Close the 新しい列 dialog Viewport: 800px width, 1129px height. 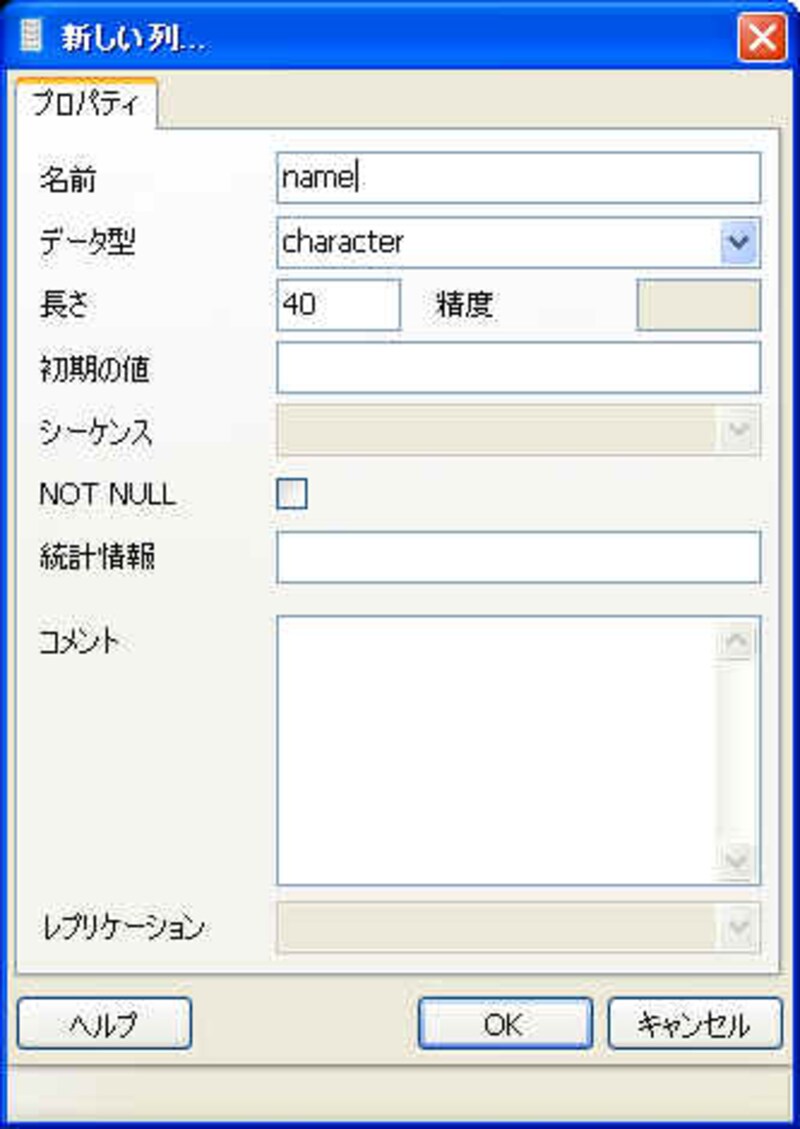coord(762,39)
